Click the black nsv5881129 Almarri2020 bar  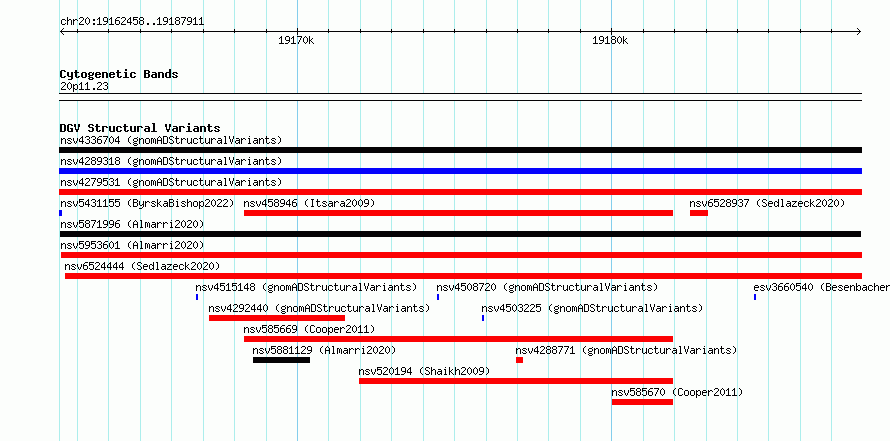point(282,360)
